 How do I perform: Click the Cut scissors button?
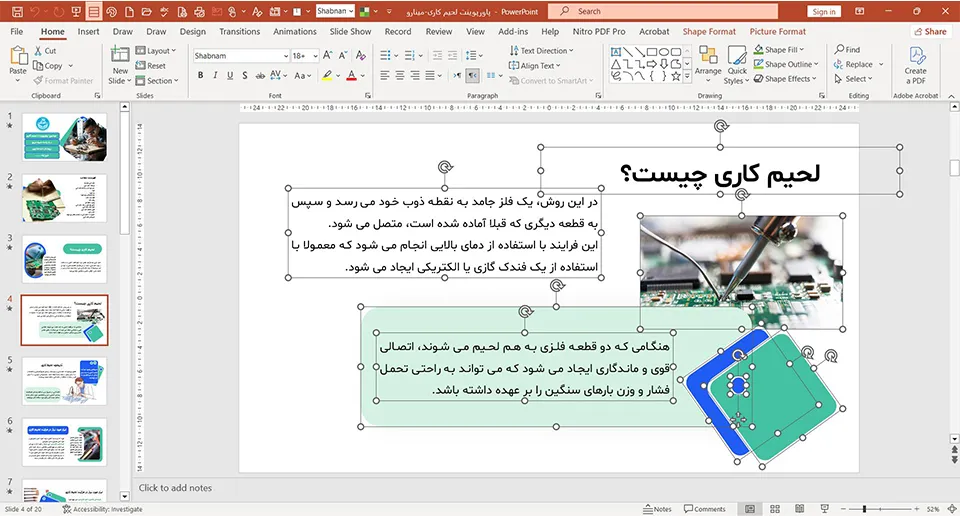click(x=46, y=51)
